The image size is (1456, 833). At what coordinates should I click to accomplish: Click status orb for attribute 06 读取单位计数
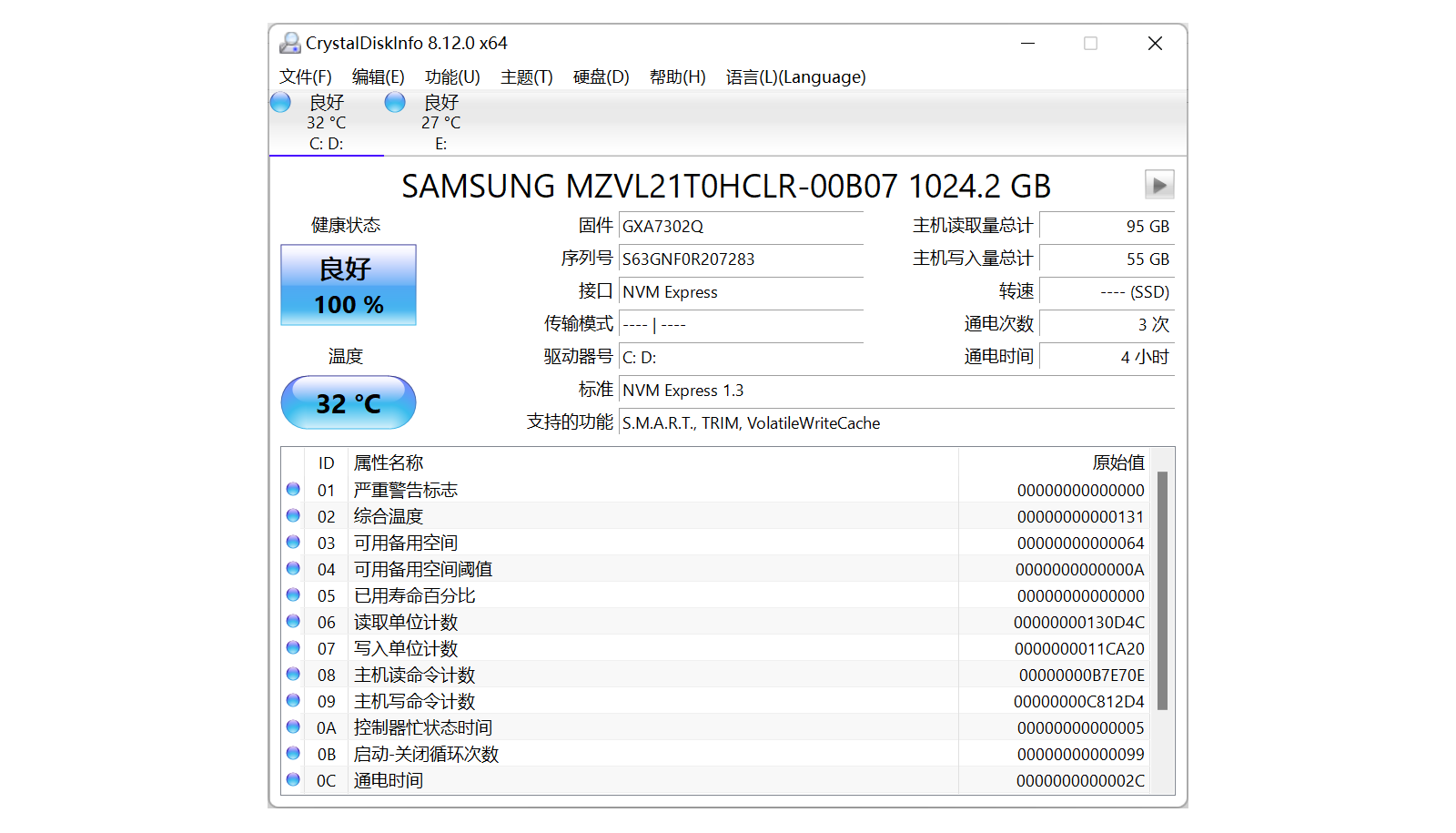coord(293,621)
